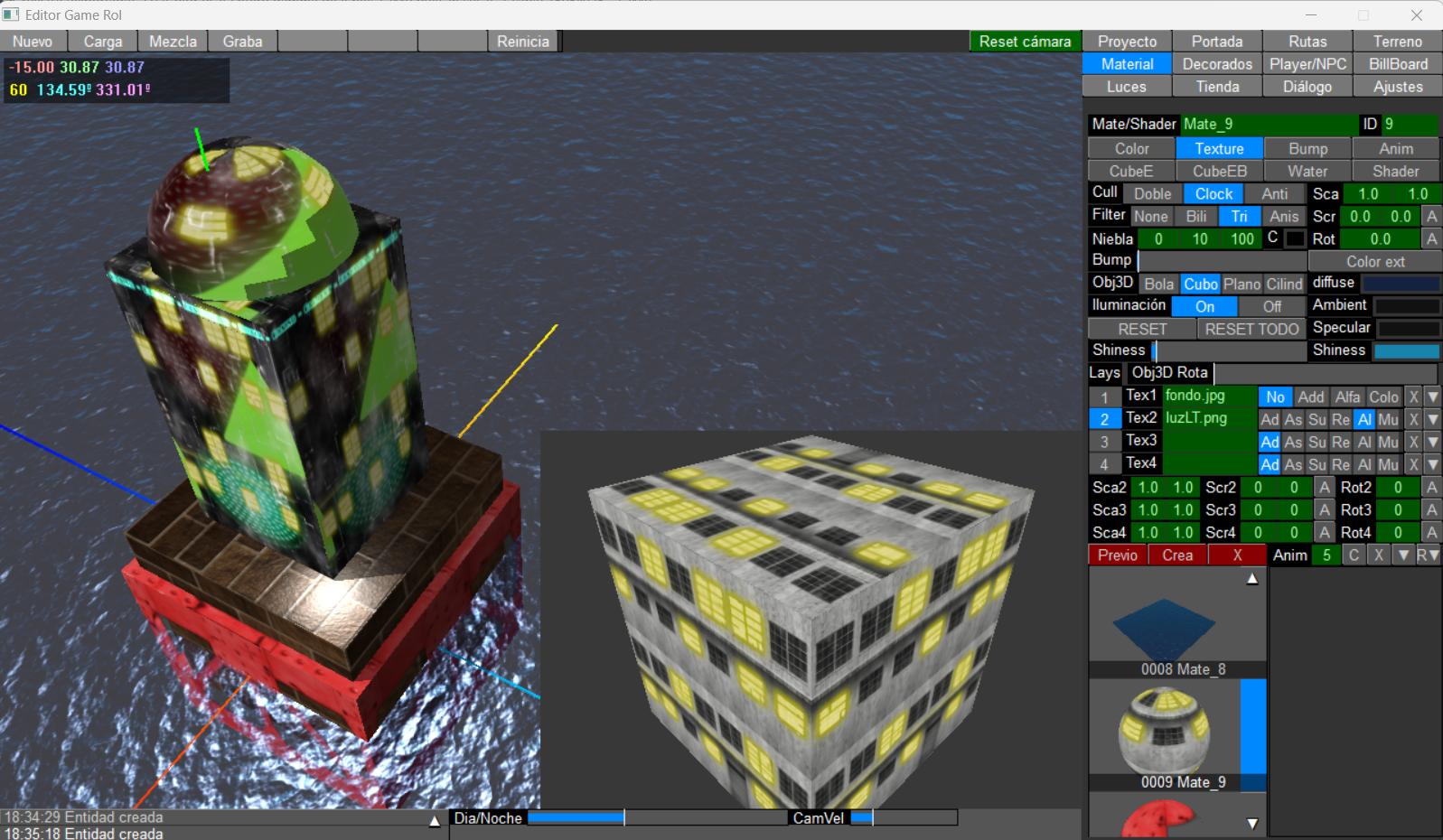Remove the Tex1 texture with its X button
The height and width of the screenshot is (840, 1443).
1414,397
